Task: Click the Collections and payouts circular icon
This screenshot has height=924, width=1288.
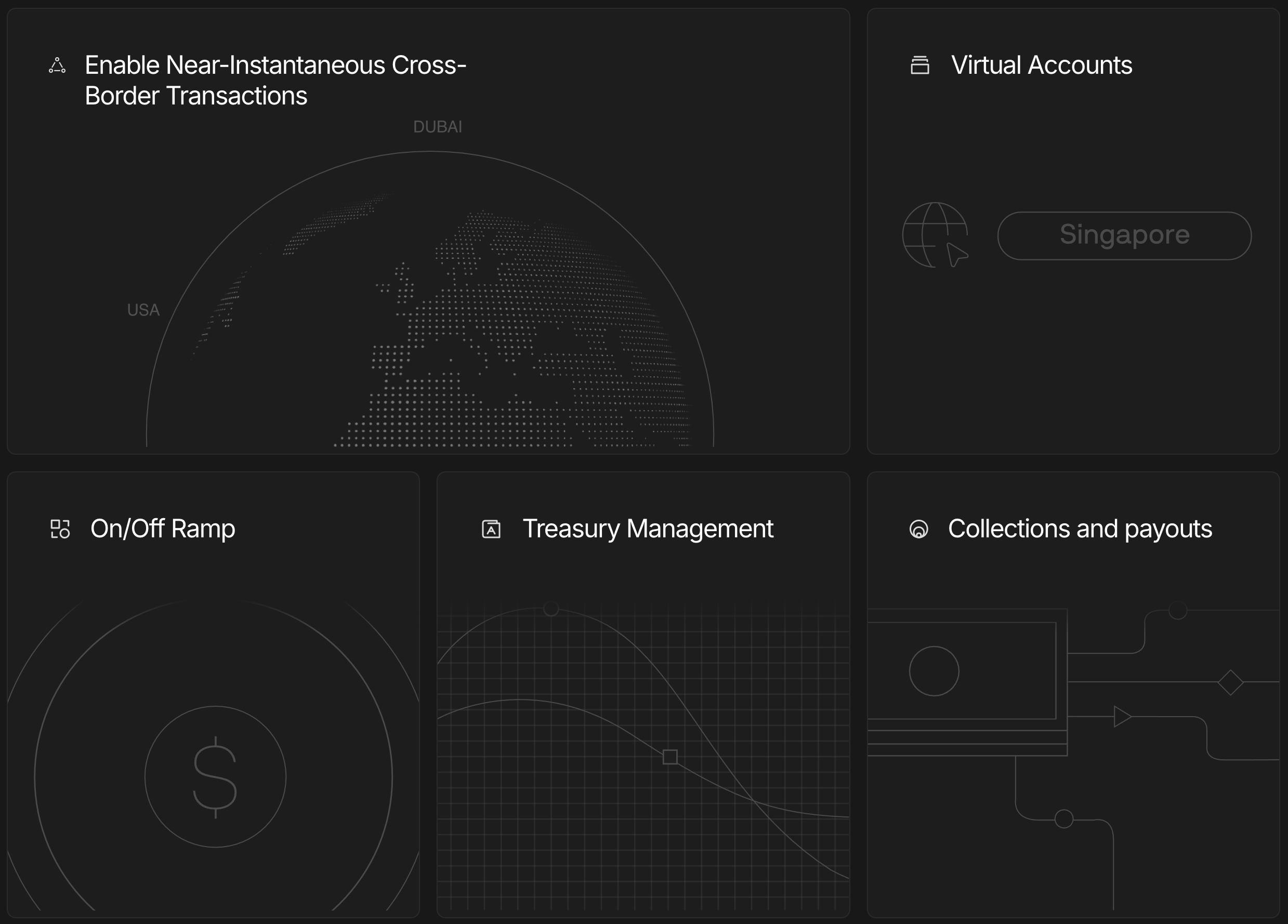Action: 919,529
